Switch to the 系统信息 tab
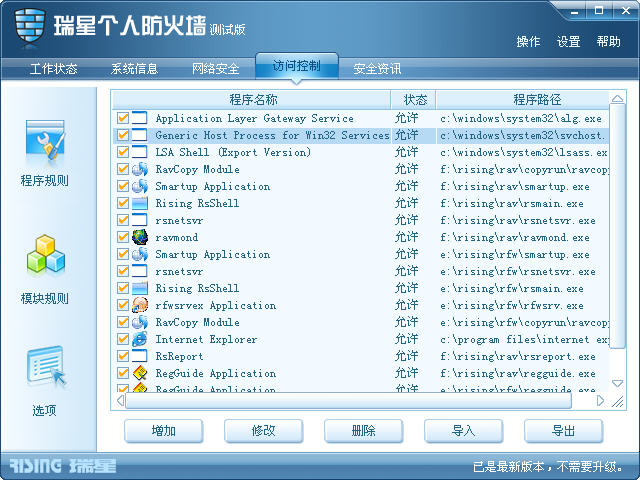 coord(134,69)
